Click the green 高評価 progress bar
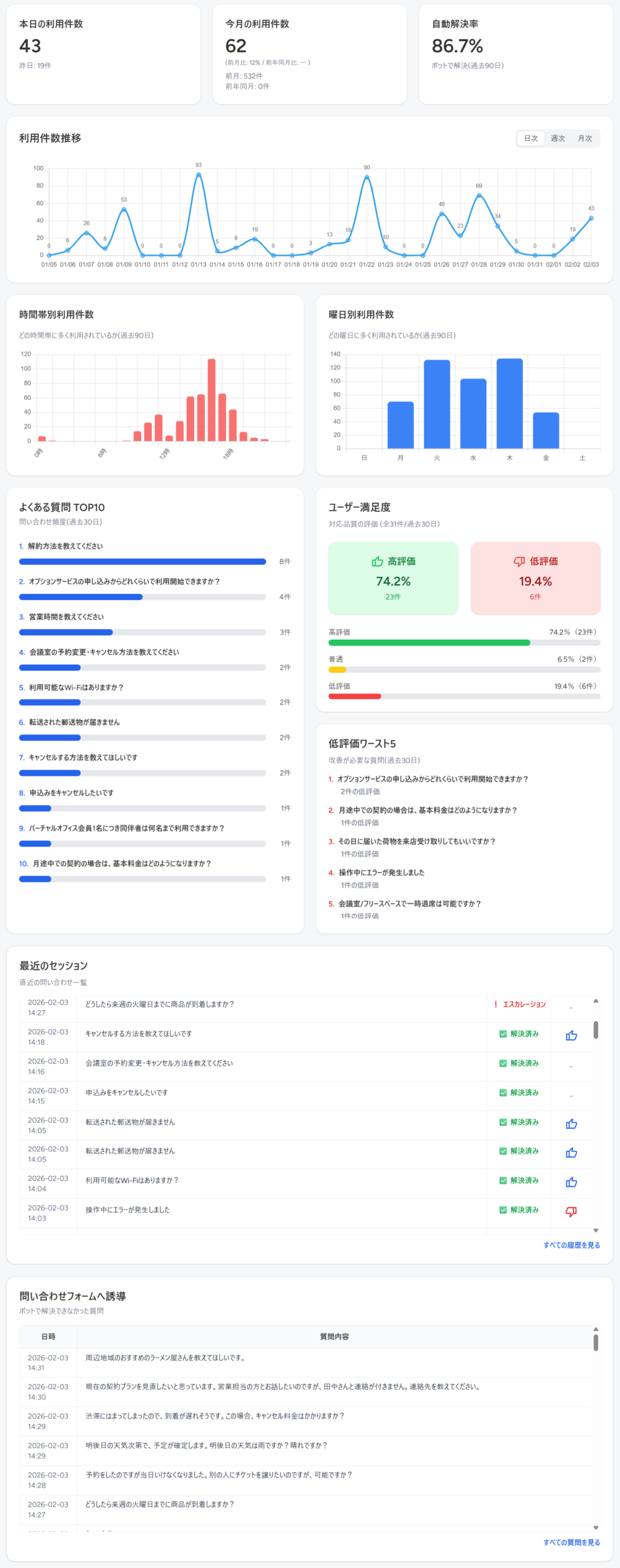Image resolution: width=620 pixels, height=1568 pixels. point(428,643)
